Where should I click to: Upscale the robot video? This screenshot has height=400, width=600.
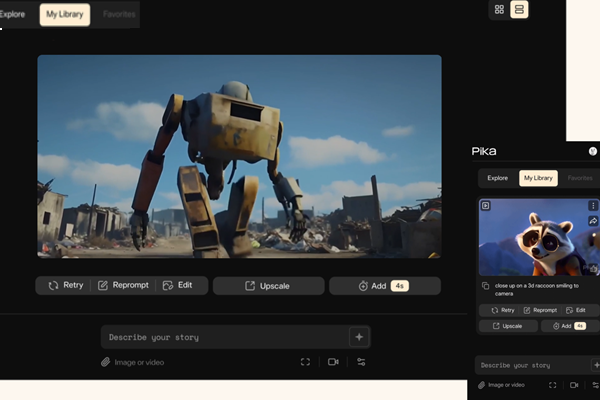pos(266,286)
